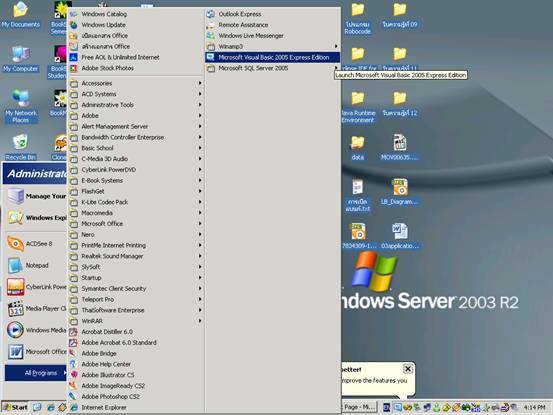Open Internet Explorer from programs list
The image size is (553, 415).
click(x=136, y=407)
